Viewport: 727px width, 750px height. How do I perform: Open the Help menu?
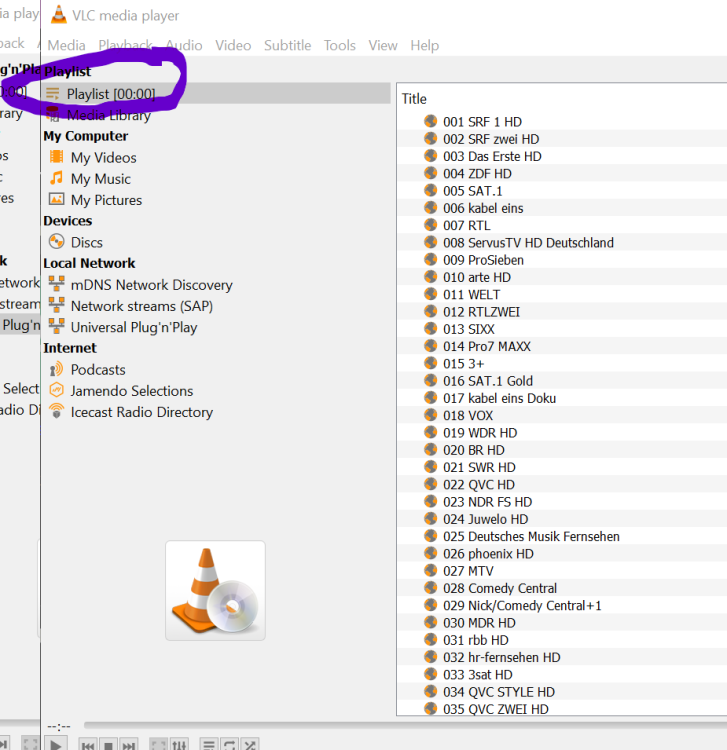[424, 45]
